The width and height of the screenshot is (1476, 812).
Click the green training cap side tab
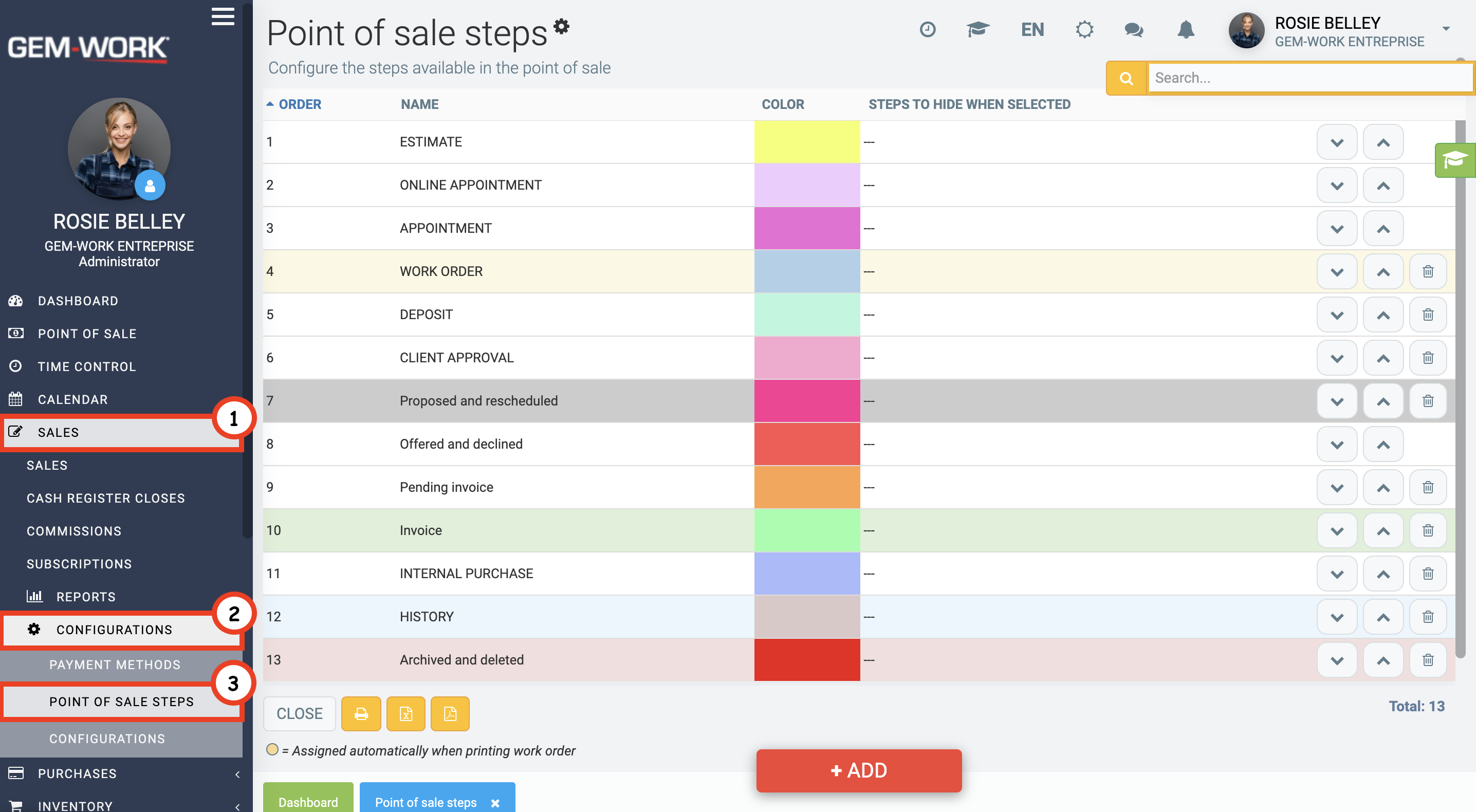[1455, 160]
